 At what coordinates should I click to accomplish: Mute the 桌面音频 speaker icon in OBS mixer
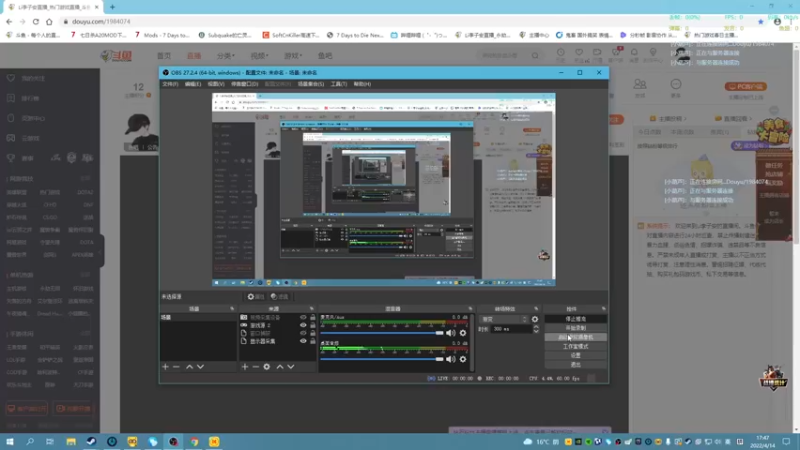click(x=451, y=359)
